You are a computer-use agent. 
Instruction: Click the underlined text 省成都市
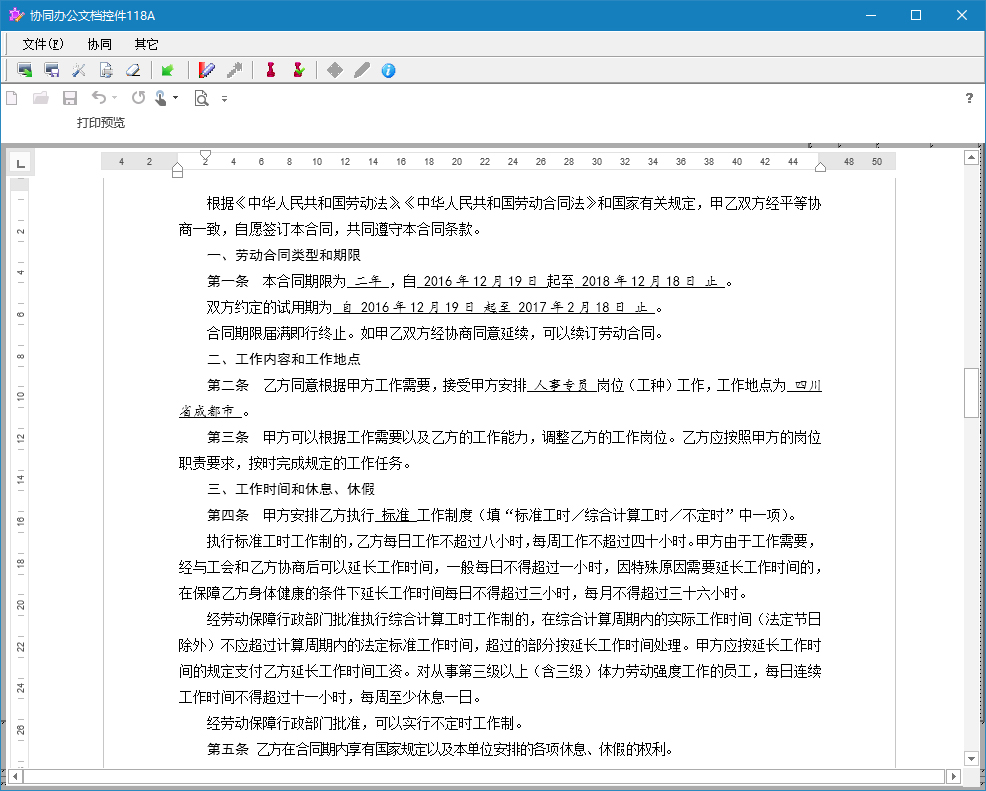pos(208,411)
